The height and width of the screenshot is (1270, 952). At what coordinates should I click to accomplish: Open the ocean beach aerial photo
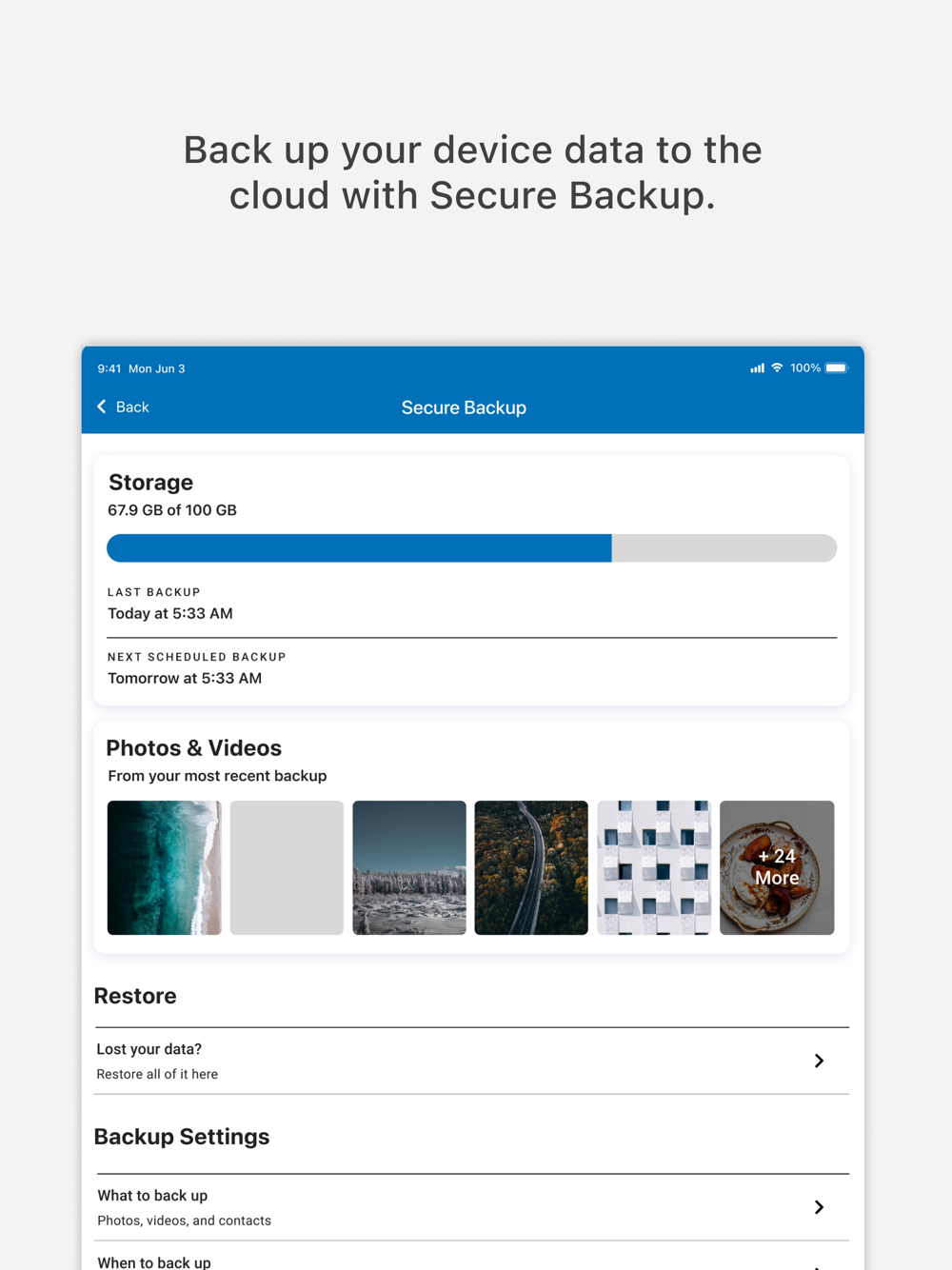point(164,867)
